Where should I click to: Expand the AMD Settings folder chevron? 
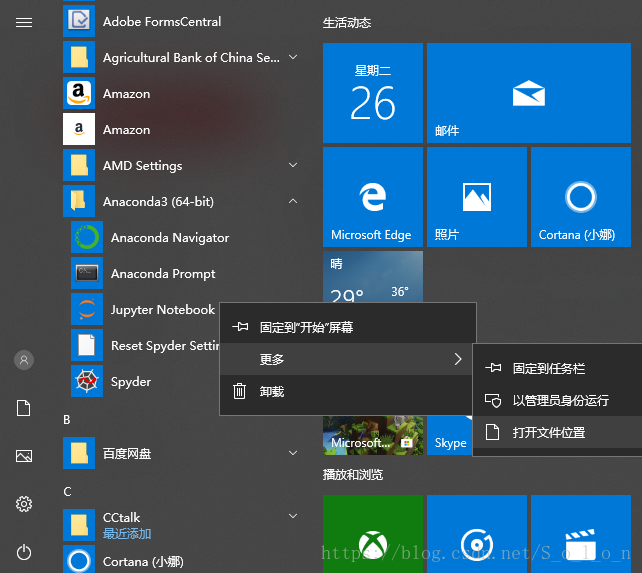[293, 165]
